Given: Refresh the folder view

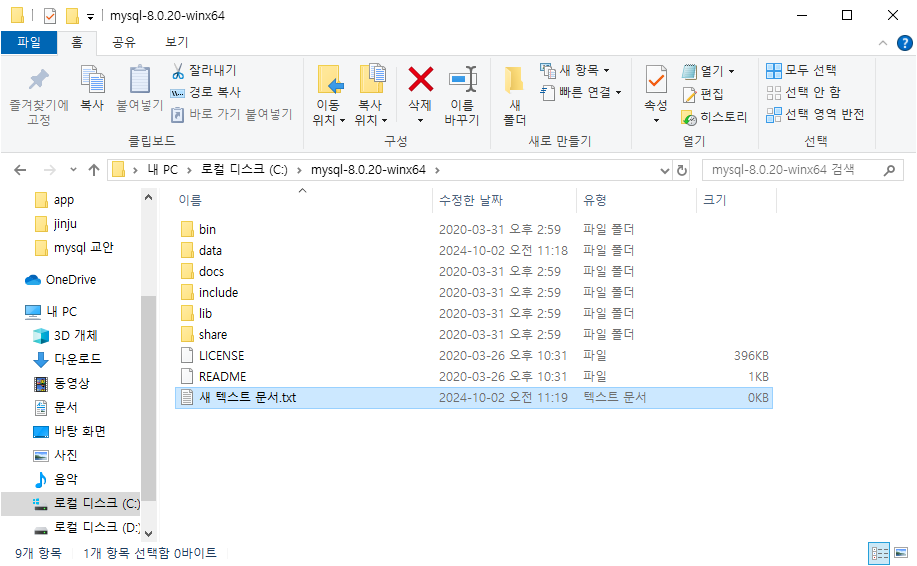Looking at the screenshot, I should [682, 170].
